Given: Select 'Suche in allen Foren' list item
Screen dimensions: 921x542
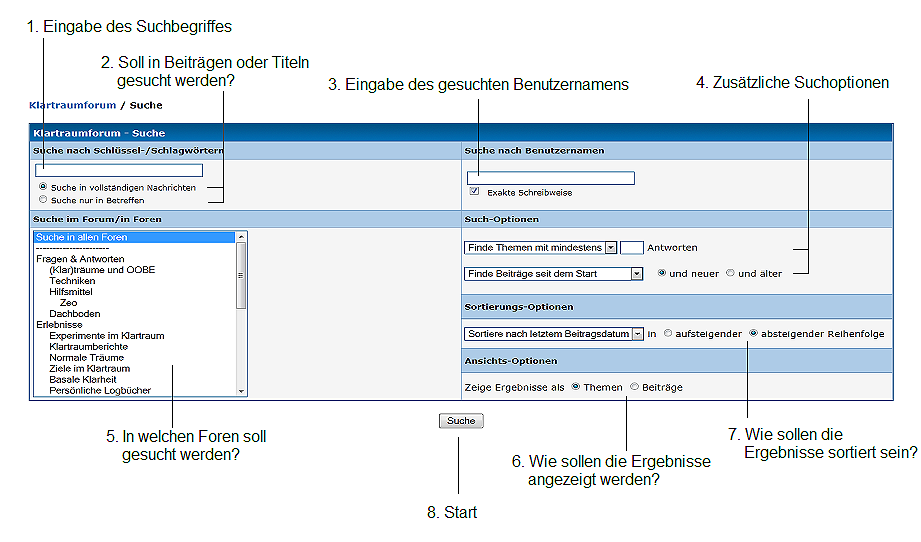Looking at the screenshot, I should click(82, 237).
